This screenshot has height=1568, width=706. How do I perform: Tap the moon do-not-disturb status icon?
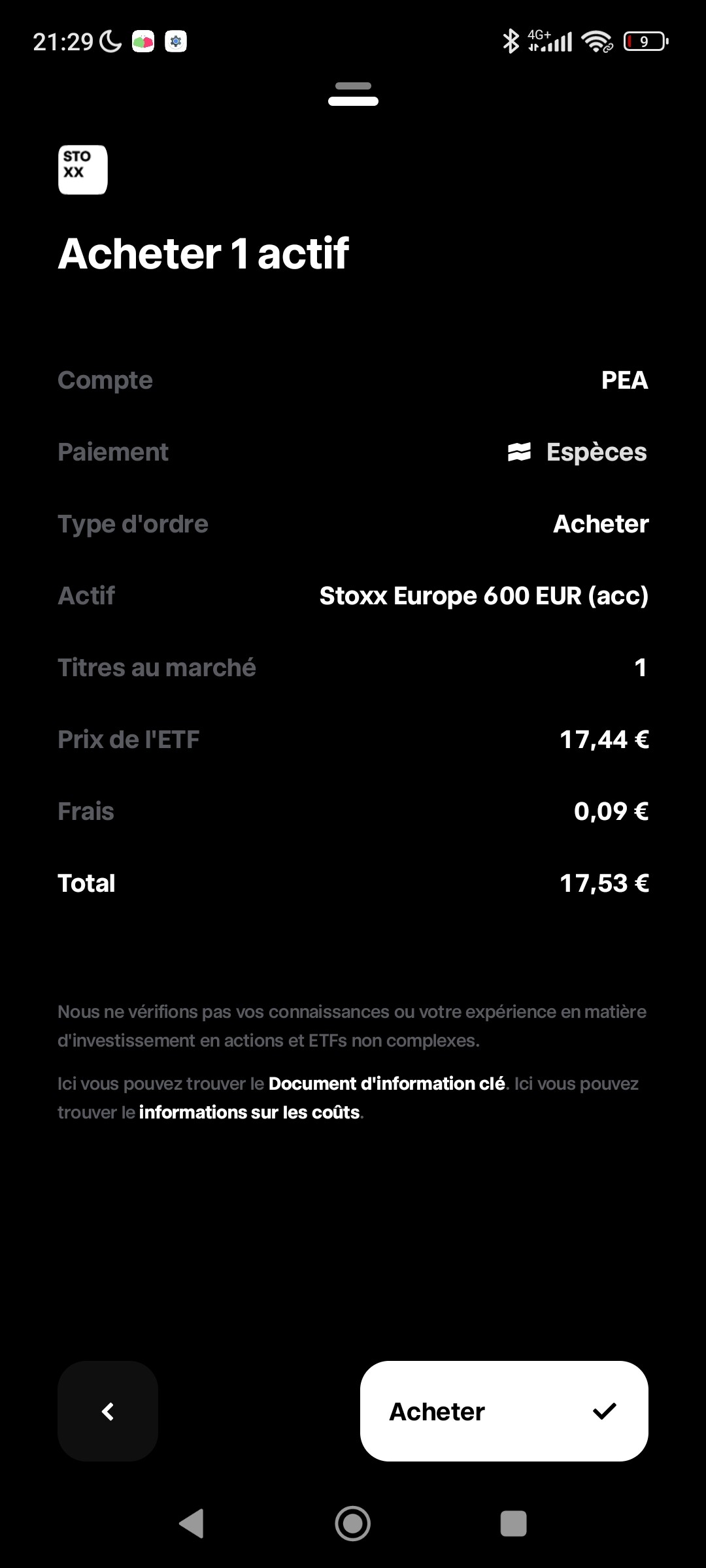[110, 42]
